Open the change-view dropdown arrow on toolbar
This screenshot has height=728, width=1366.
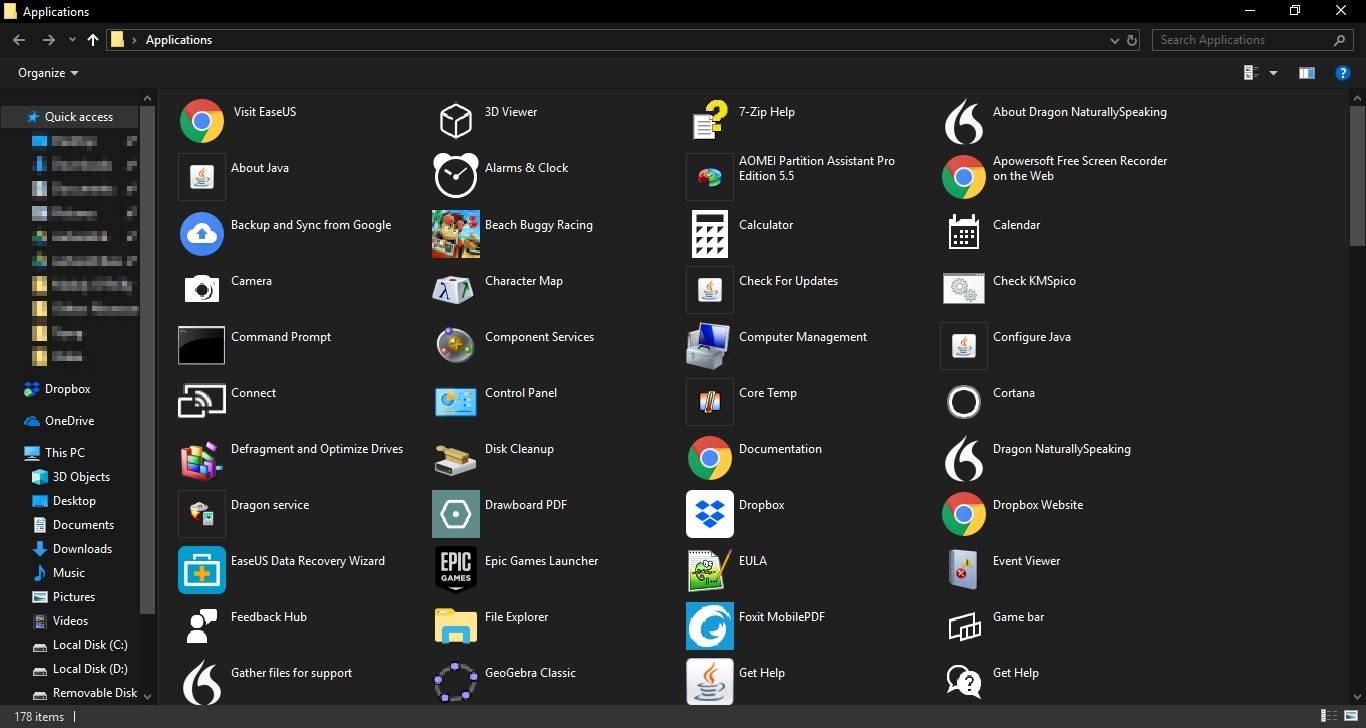[x=1272, y=72]
